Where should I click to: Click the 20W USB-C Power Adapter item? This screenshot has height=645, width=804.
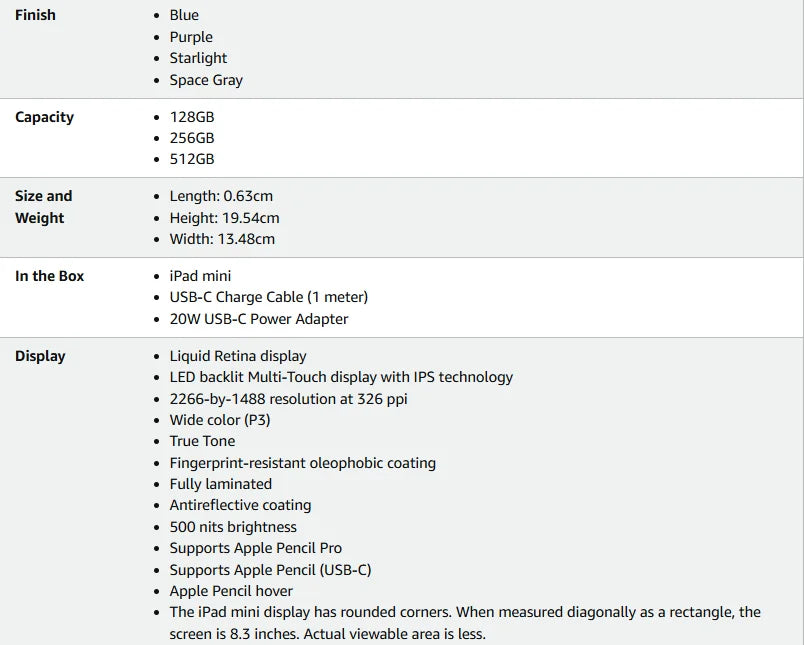pos(259,319)
